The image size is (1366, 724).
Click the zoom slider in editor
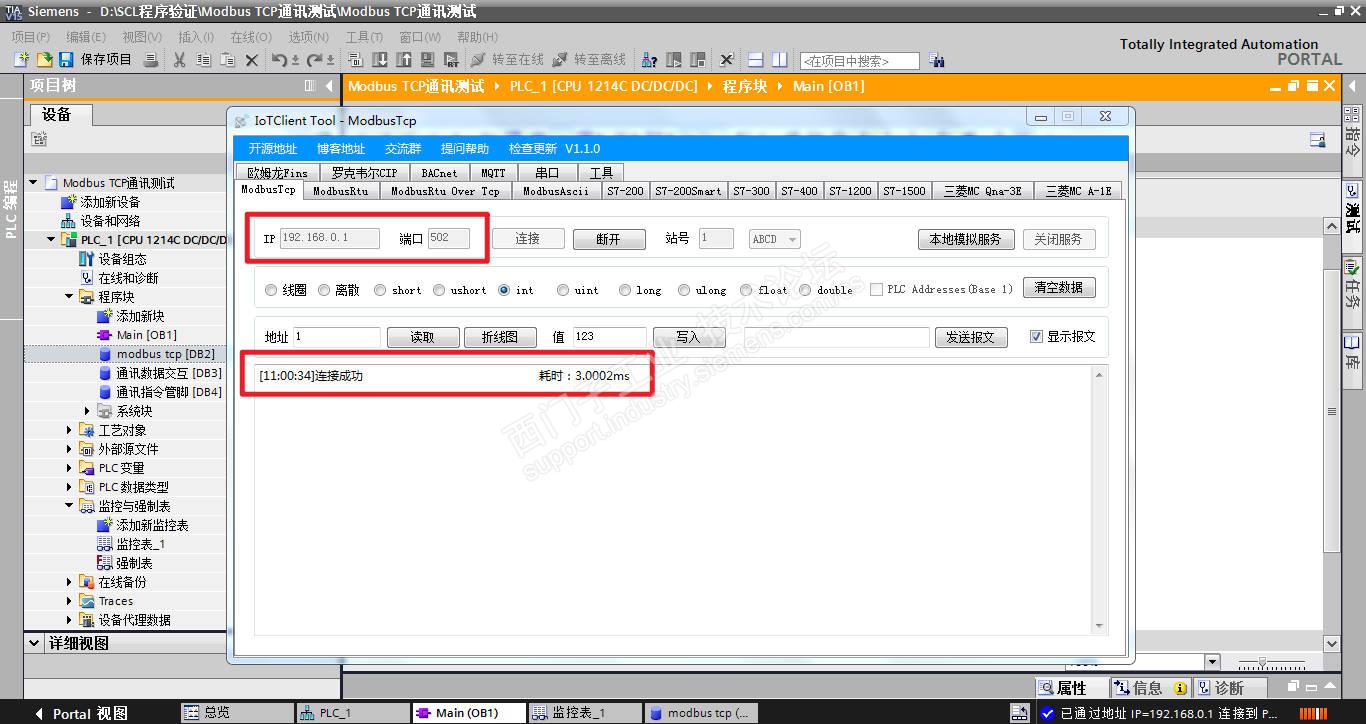[x=1263, y=664]
